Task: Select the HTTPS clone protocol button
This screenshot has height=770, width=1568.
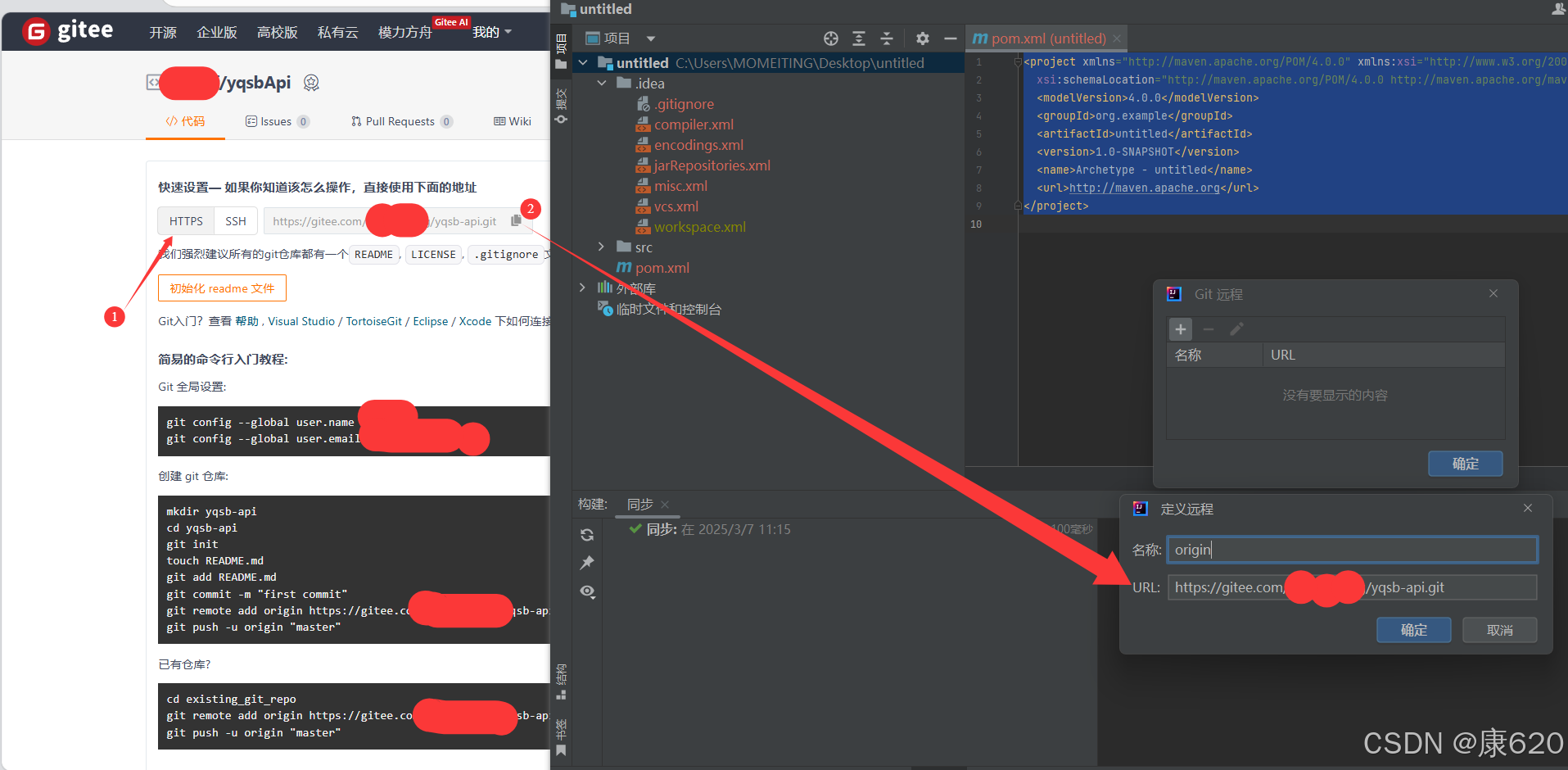Action: click(x=186, y=221)
